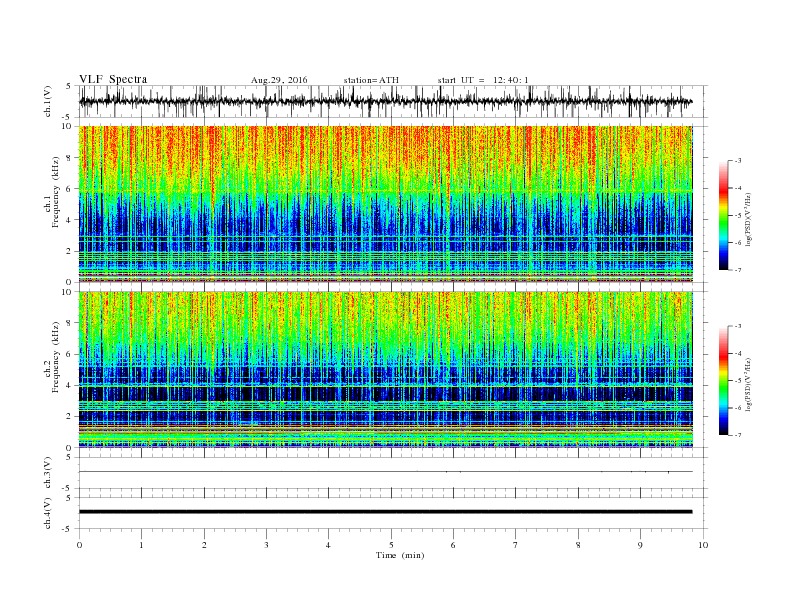Click the ch.1 "Frequency (kHz)" axis label
Viewport: 792px width, 612px height.
(56, 192)
